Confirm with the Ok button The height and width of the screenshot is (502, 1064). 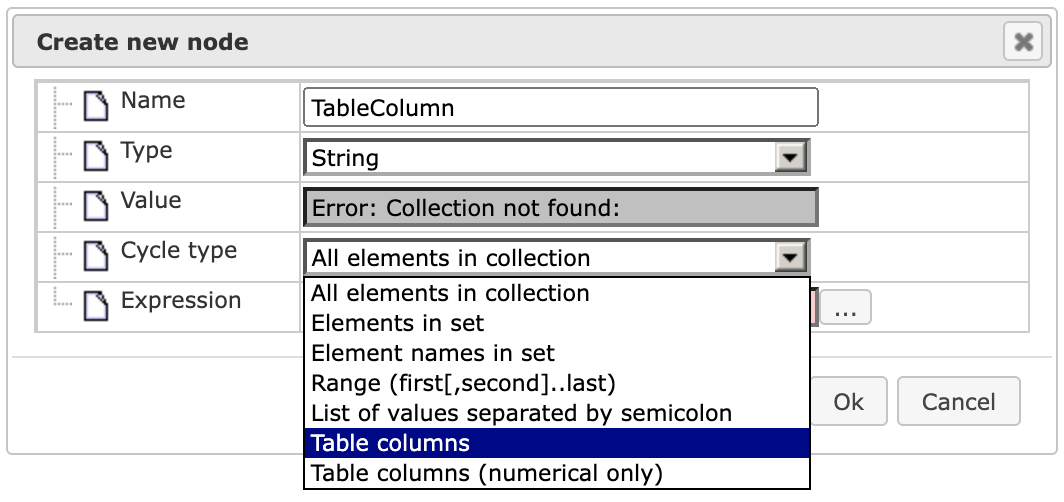pyautogui.click(x=848, y=402)
